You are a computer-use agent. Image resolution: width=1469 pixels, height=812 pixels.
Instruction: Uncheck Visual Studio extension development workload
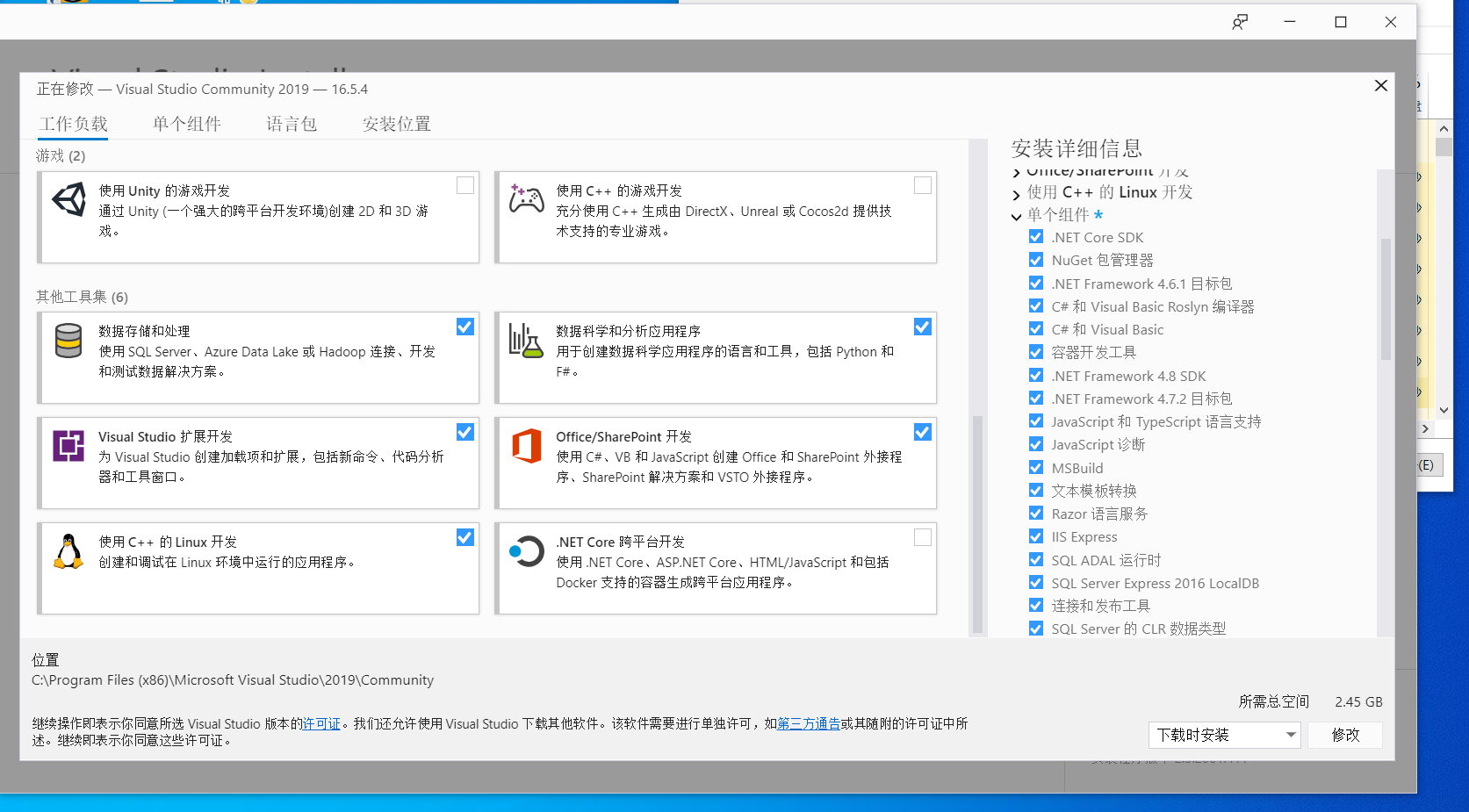tap(465, 432)
